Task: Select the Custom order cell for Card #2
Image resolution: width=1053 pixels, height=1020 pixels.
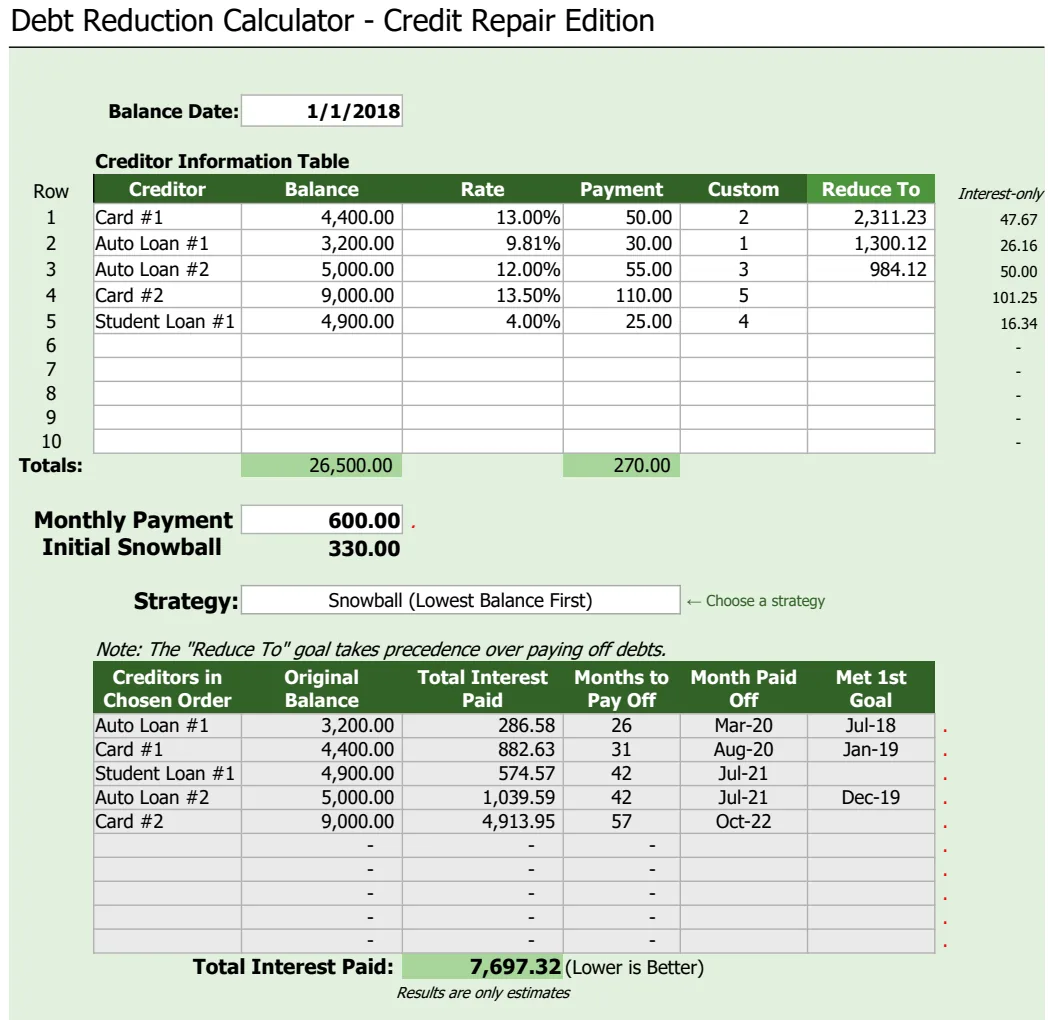Action: pyautogui.click(x=743, y=295)
